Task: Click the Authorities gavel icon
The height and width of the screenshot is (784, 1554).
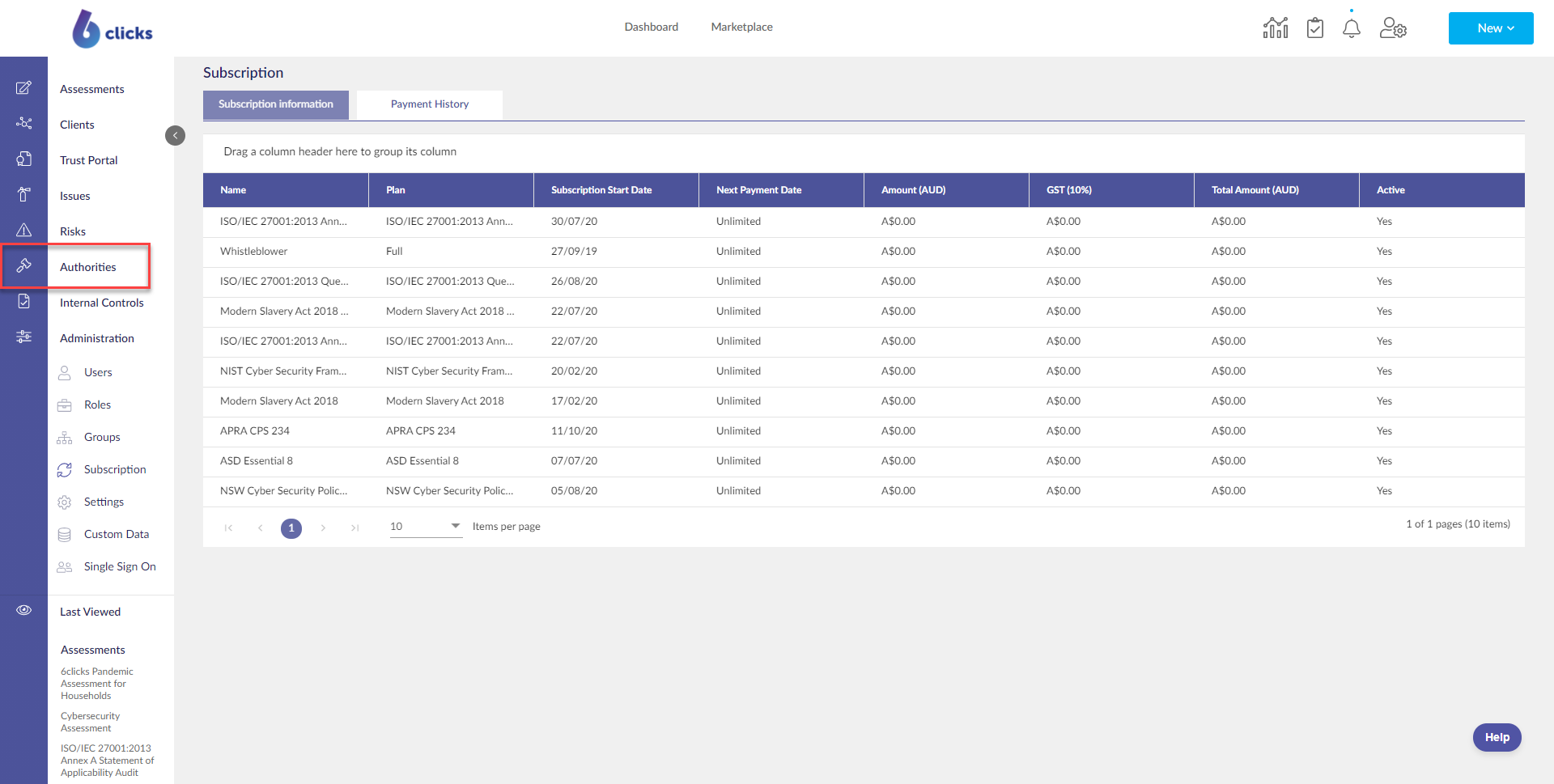Action: click(24, 265)
